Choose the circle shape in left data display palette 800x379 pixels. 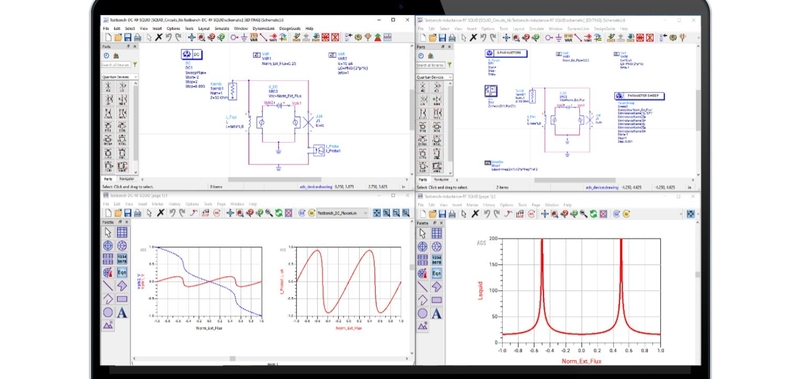[x=108, y=312]
